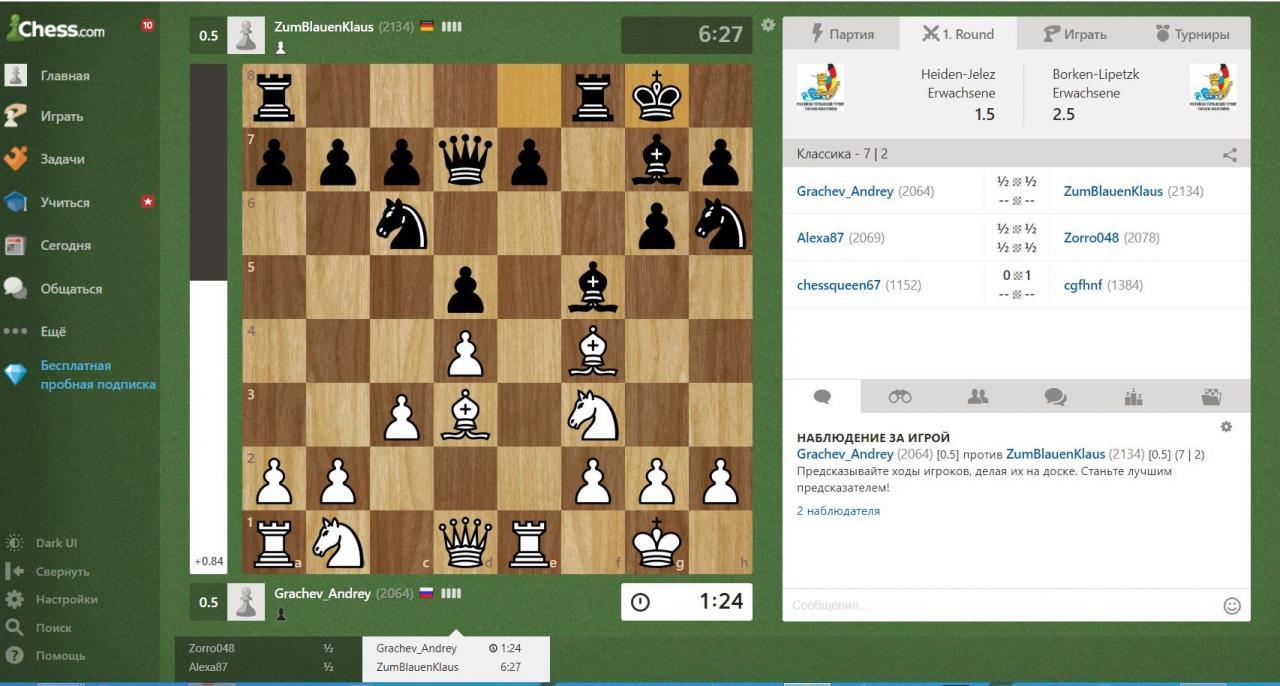Screen dimensions: 1280x686
Task: Select the Zorro048 vs Alexa87 game tab
Action: click(x=268, y=658)
